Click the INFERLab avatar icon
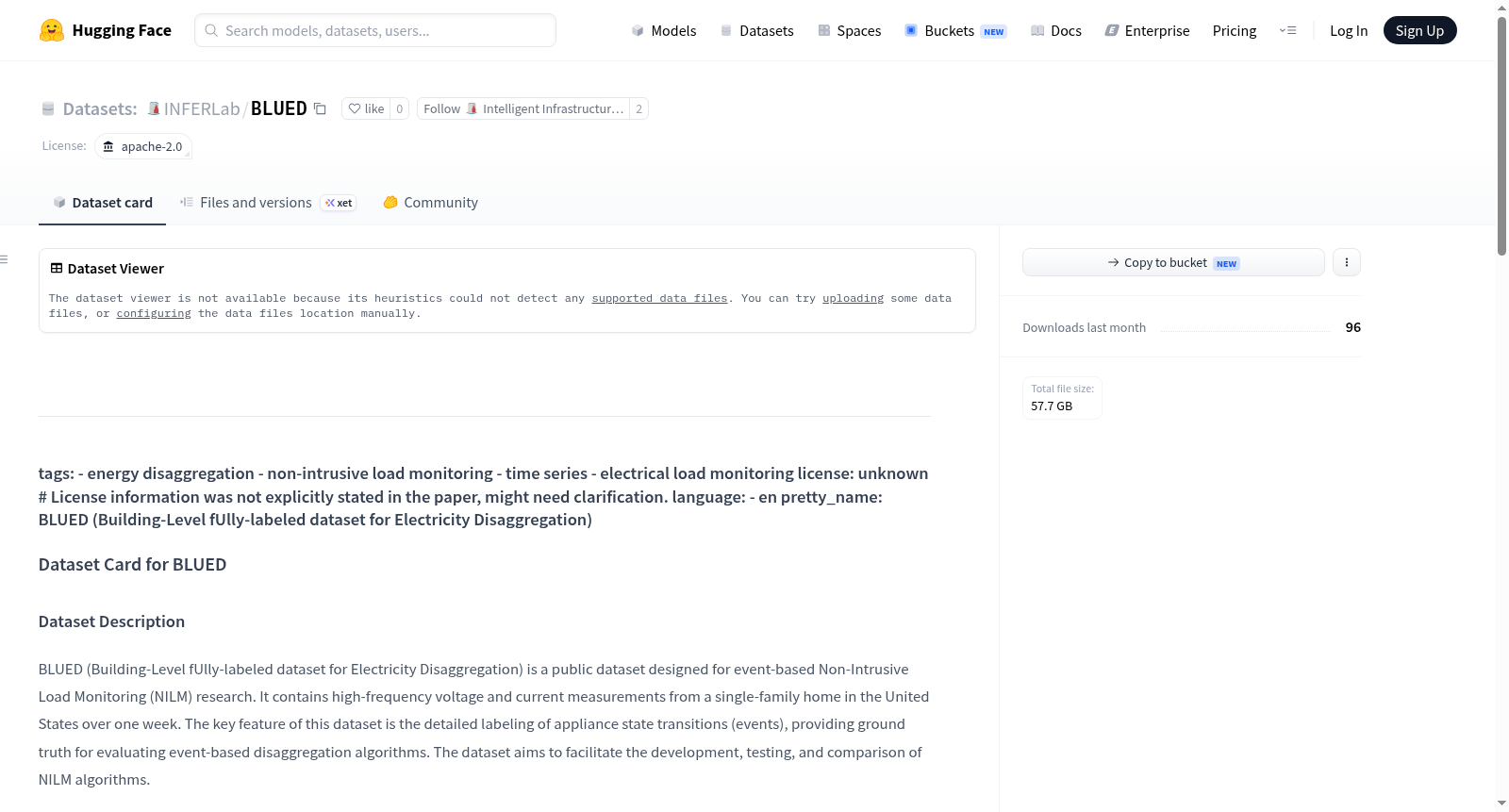The width and height of the screenshot is (1509, 812). pos(154,108)
